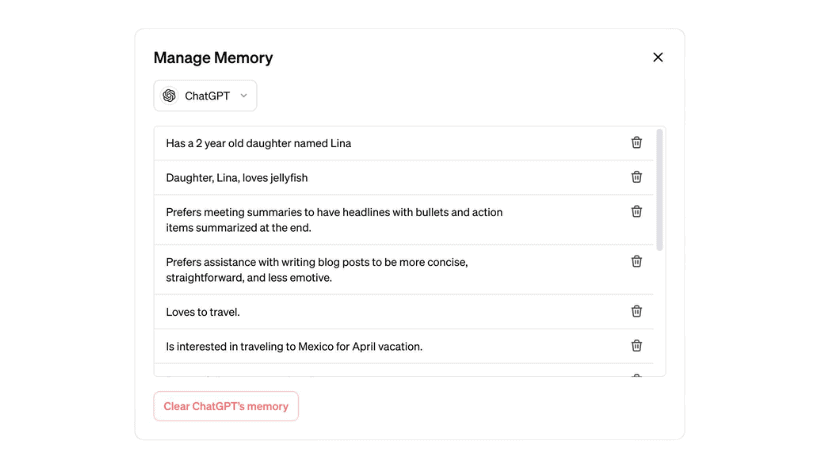
Task: Click the memory list vertical scrollbar
Action: point(659,190)
